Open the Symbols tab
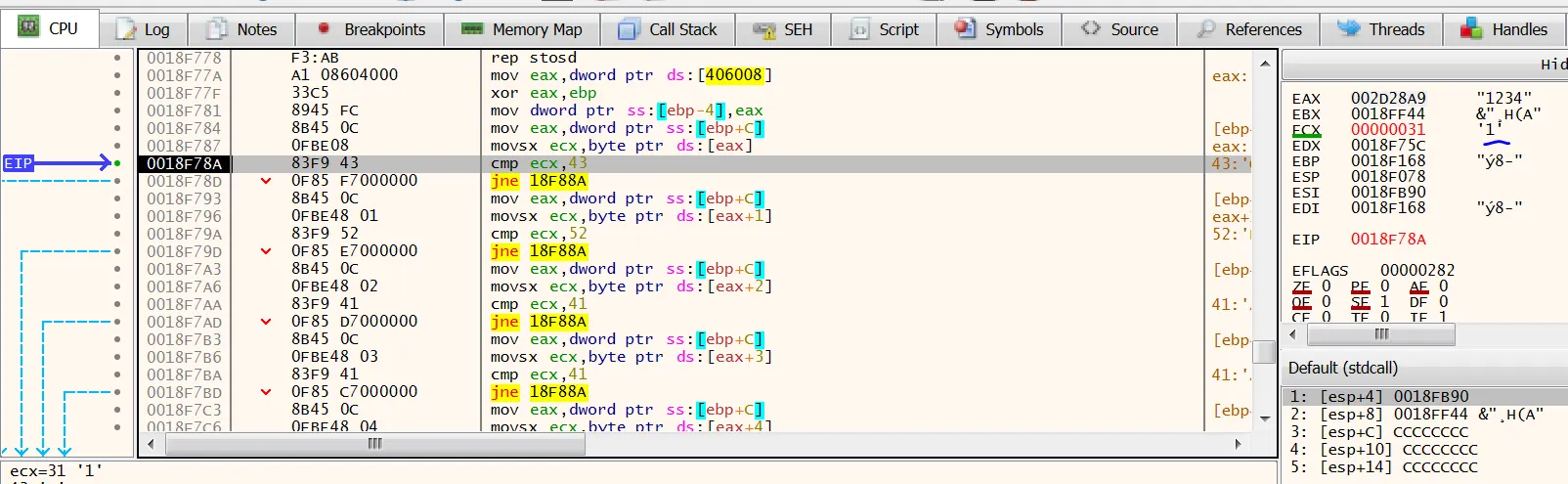The height and width of the screenshot is (484, 1568). point(999,29)
